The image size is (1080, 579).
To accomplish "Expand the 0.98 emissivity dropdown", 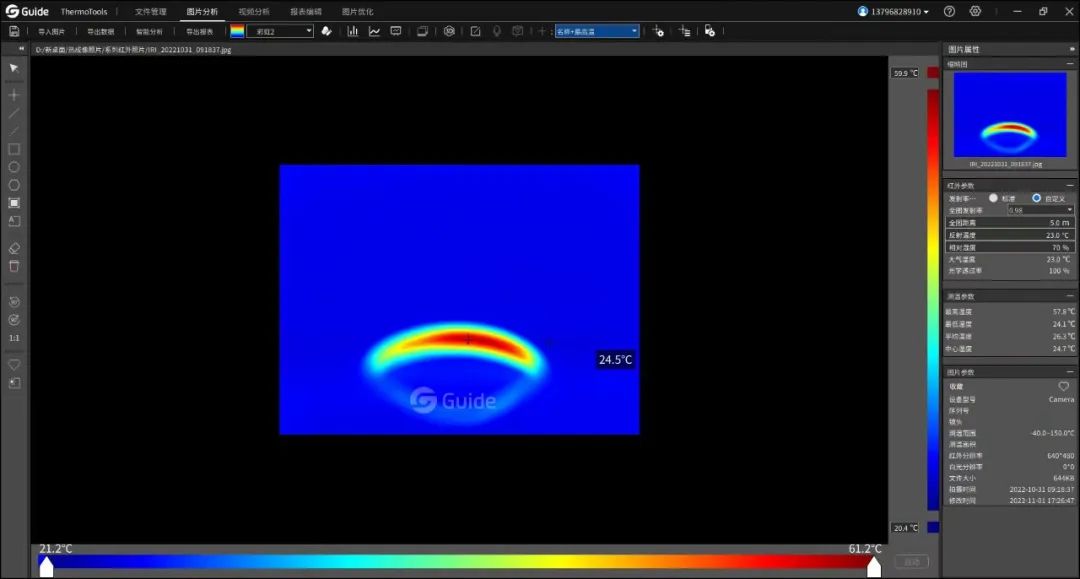I will 1040,210.
